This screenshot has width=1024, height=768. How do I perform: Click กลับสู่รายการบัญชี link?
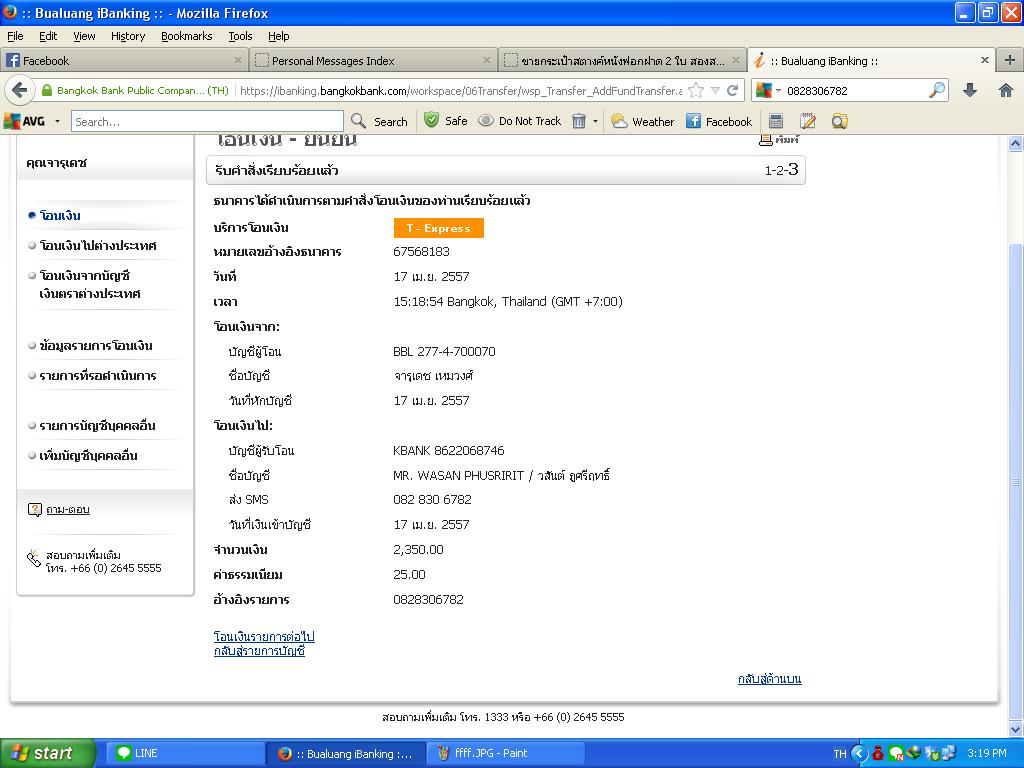tap(259, 650)
